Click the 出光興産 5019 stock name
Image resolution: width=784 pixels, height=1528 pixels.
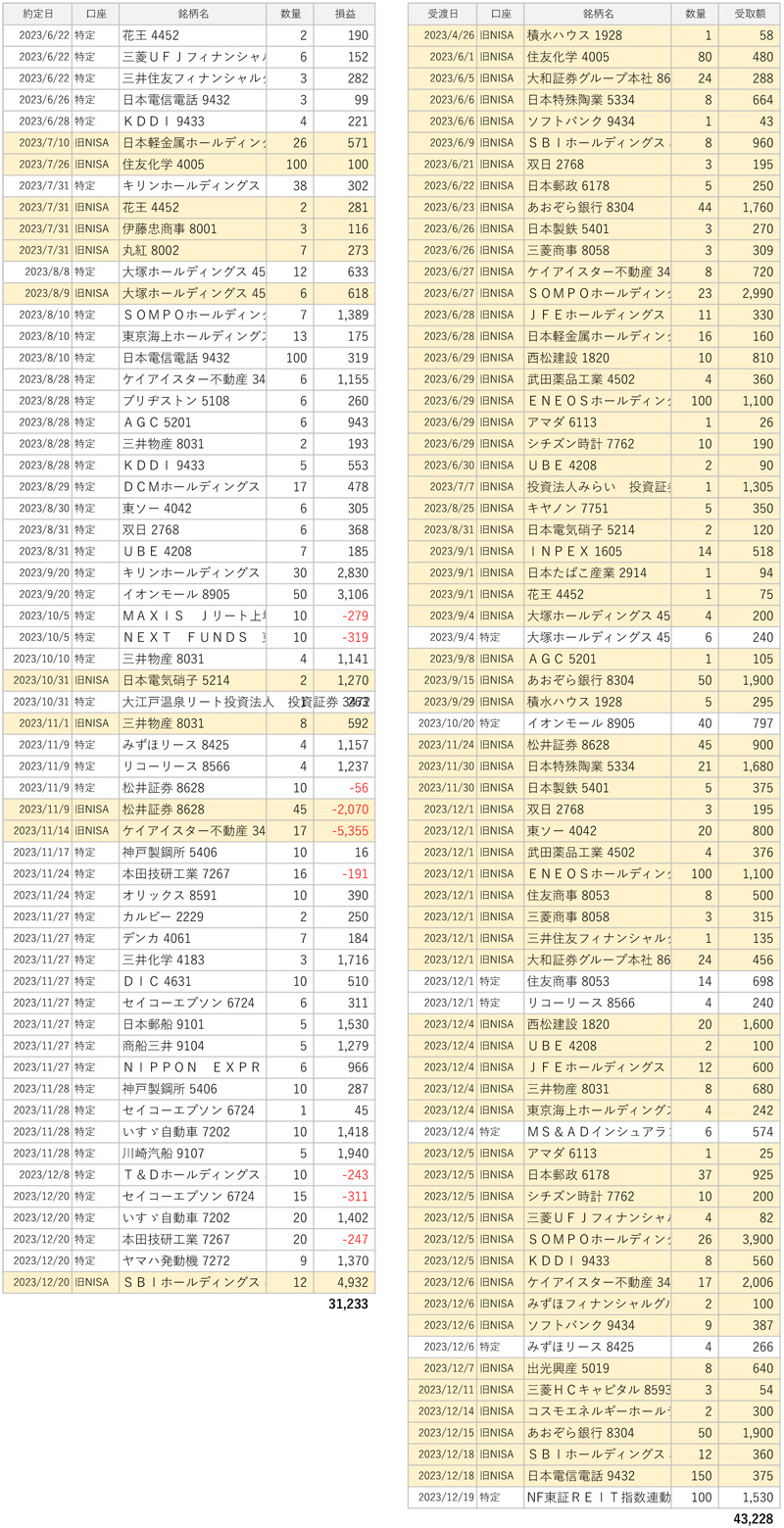click(568, 1368)
